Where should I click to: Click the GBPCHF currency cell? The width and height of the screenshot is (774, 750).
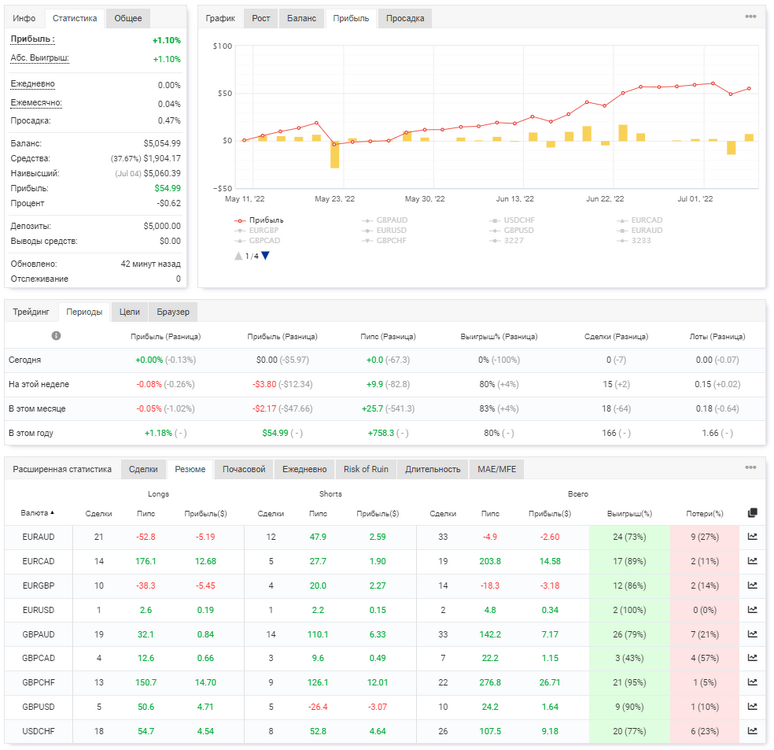(39, 682)
